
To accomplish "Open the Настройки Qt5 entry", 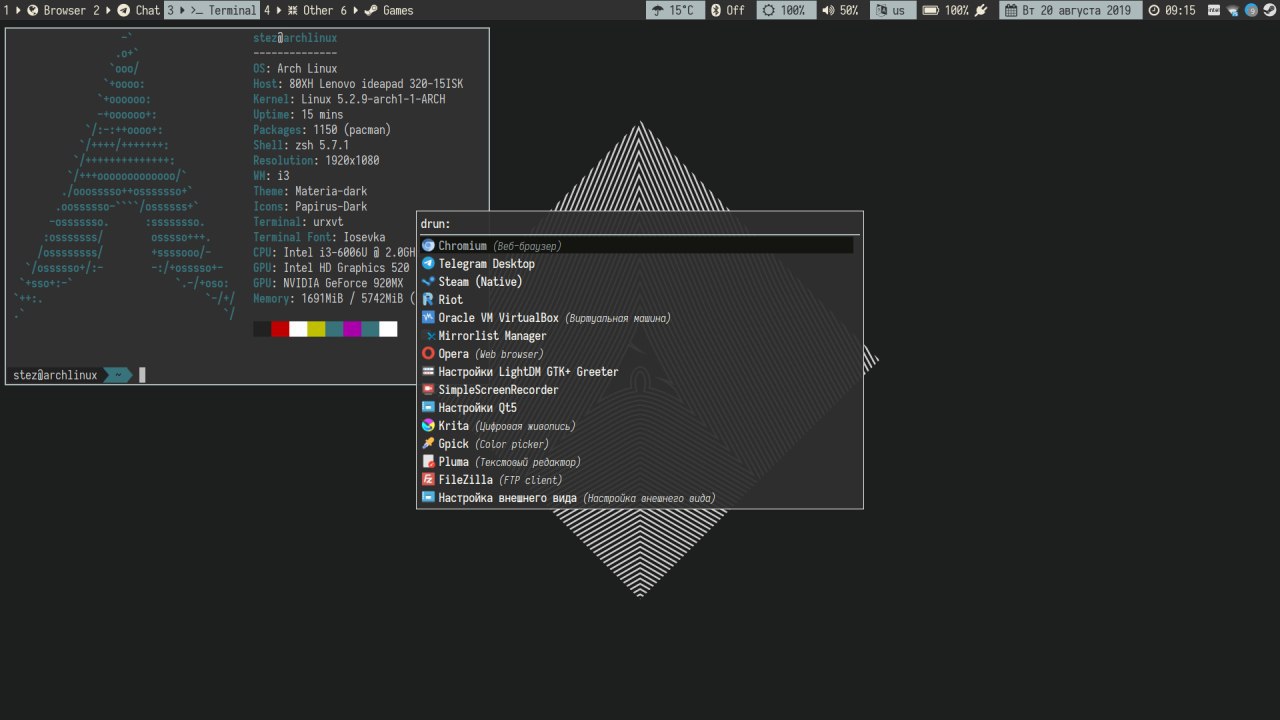I will point(638,408).
